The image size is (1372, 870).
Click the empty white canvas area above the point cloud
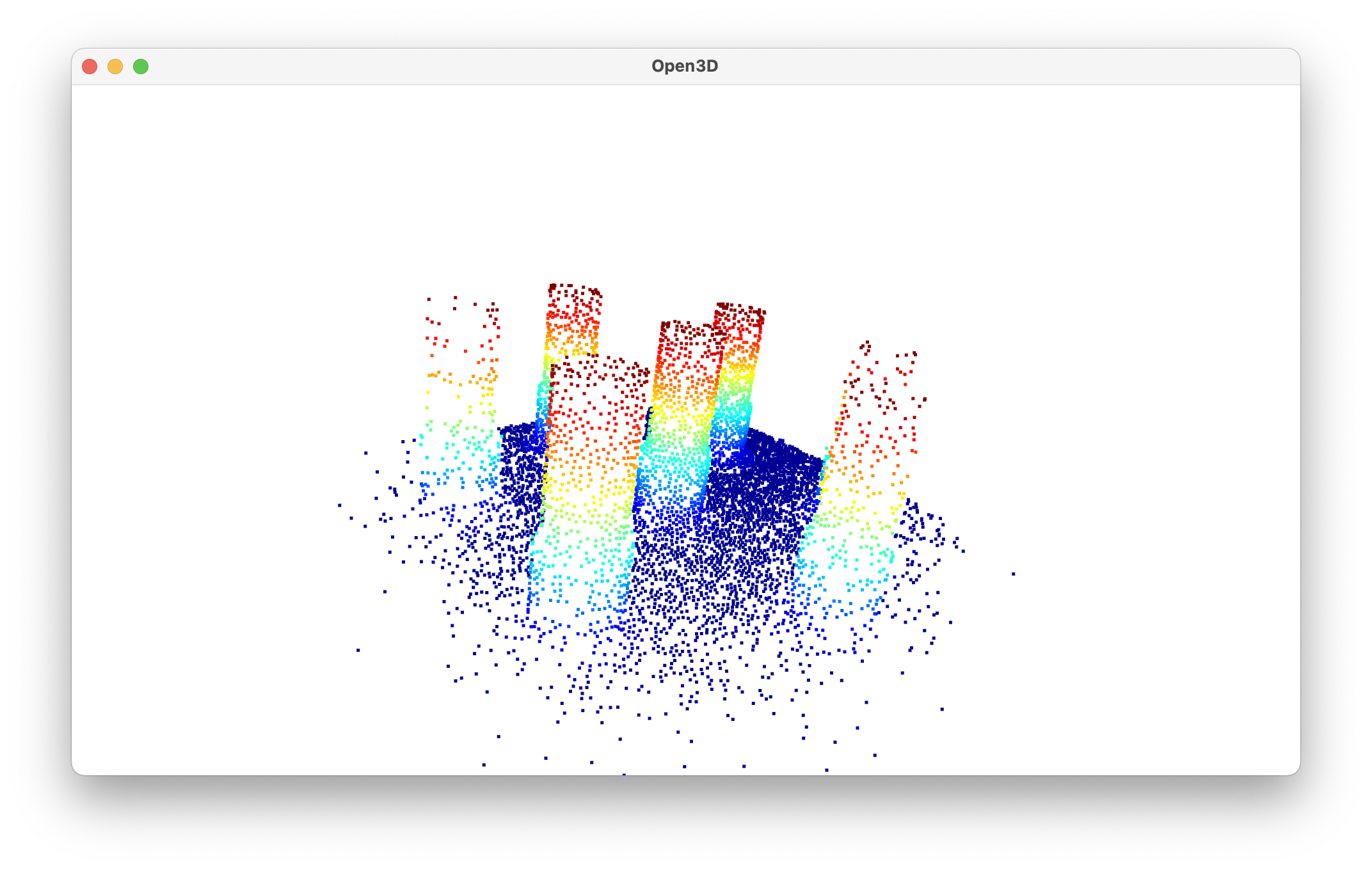685,179
